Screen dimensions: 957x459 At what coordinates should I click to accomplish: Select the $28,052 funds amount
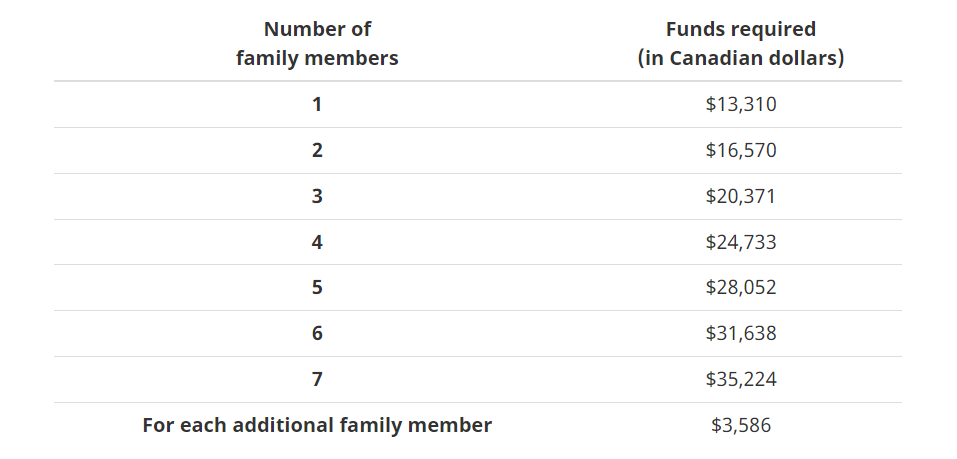click(741, 287)
